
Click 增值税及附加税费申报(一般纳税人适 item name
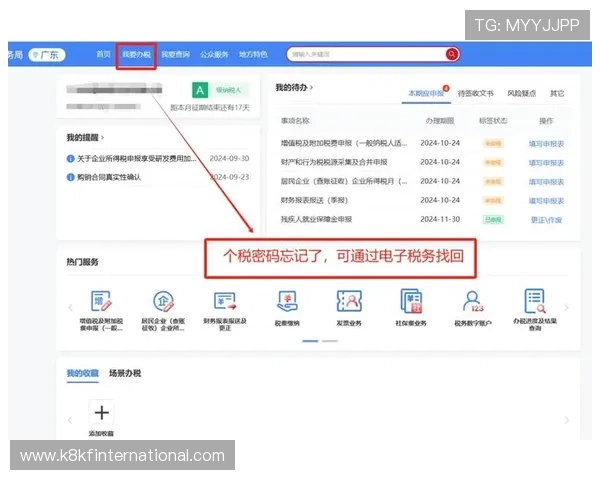[344, 143]
